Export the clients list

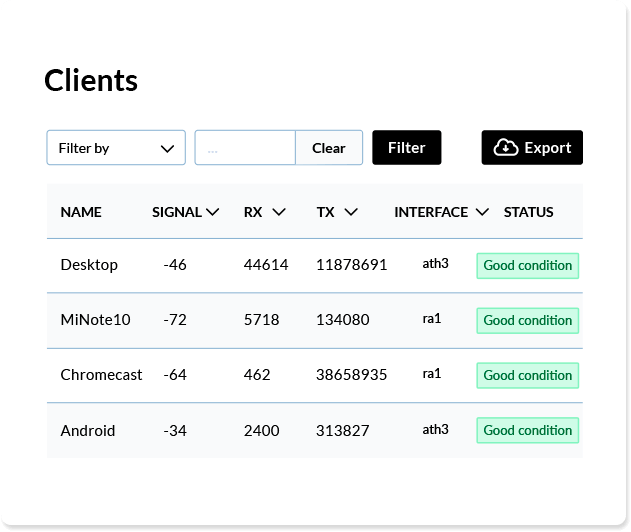coord(532,147)
